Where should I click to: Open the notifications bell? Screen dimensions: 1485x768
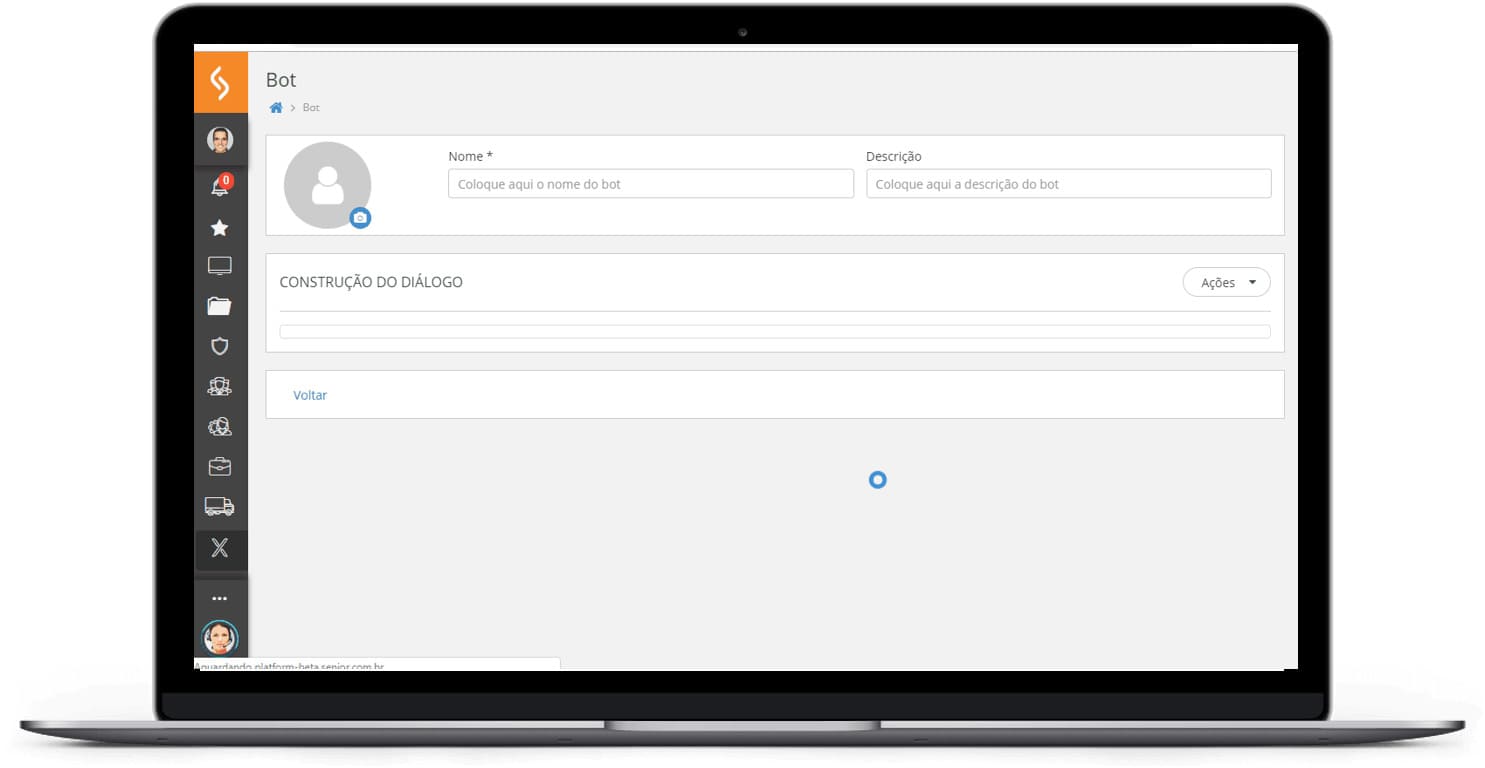click(219, 187)
